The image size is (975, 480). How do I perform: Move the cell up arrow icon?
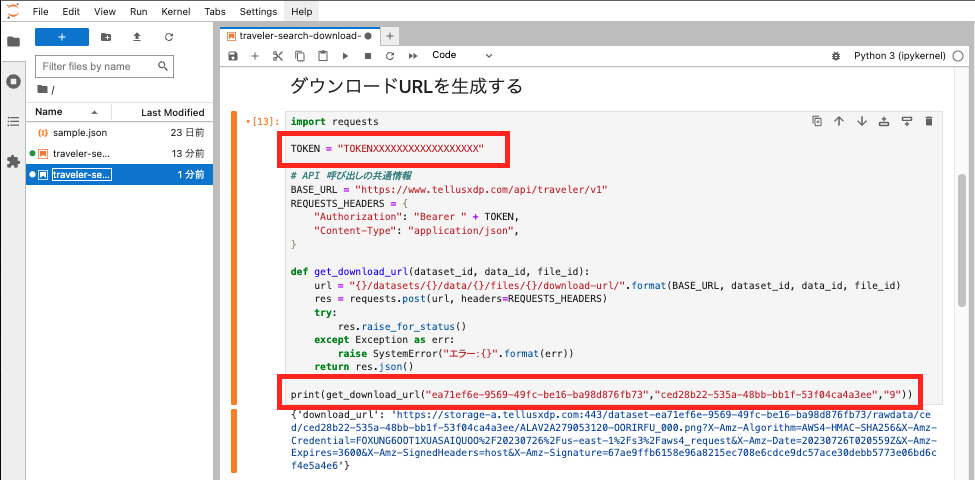(839, 121)
